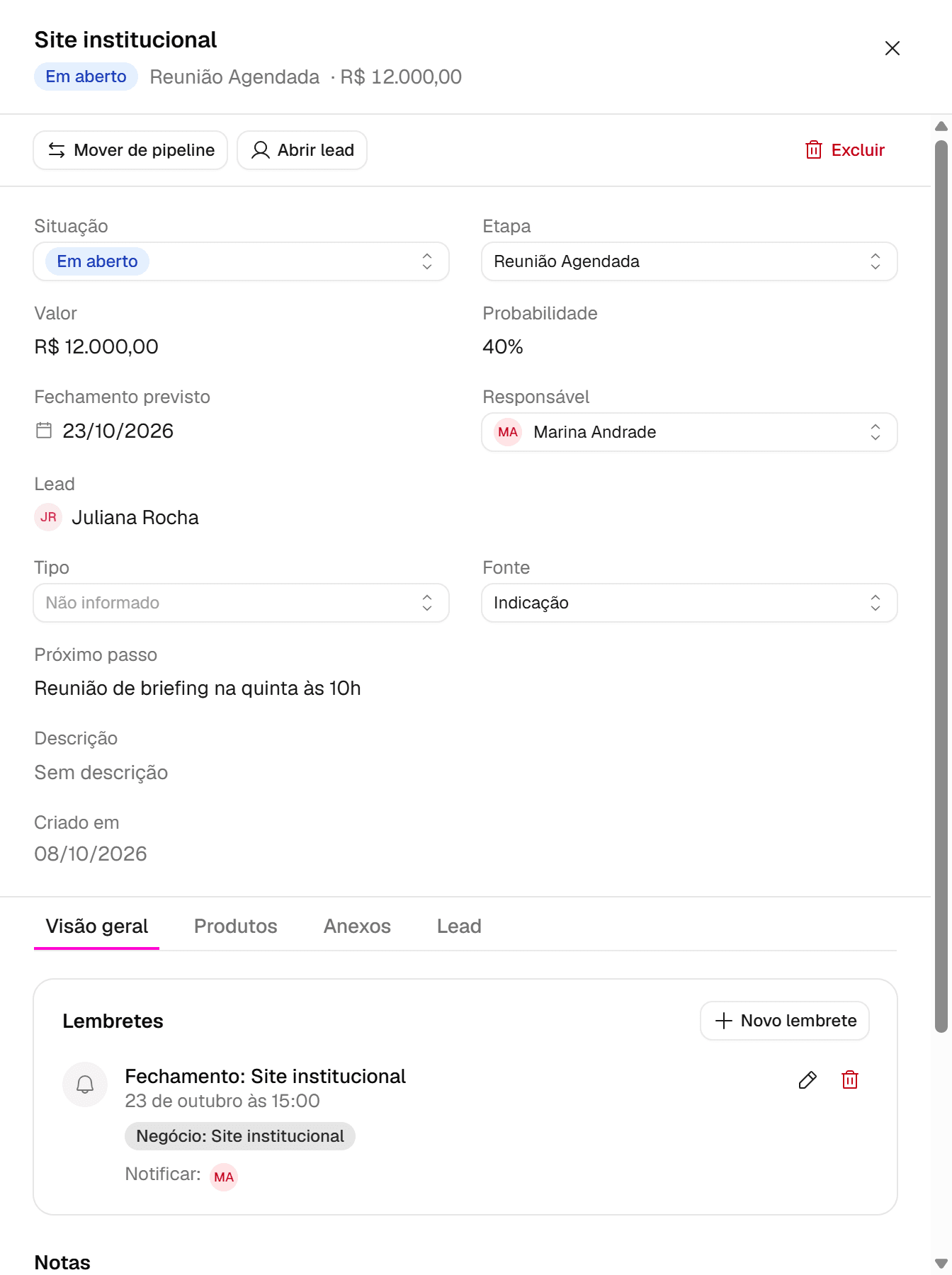Click the Abrir lead button

coord(302,150)
